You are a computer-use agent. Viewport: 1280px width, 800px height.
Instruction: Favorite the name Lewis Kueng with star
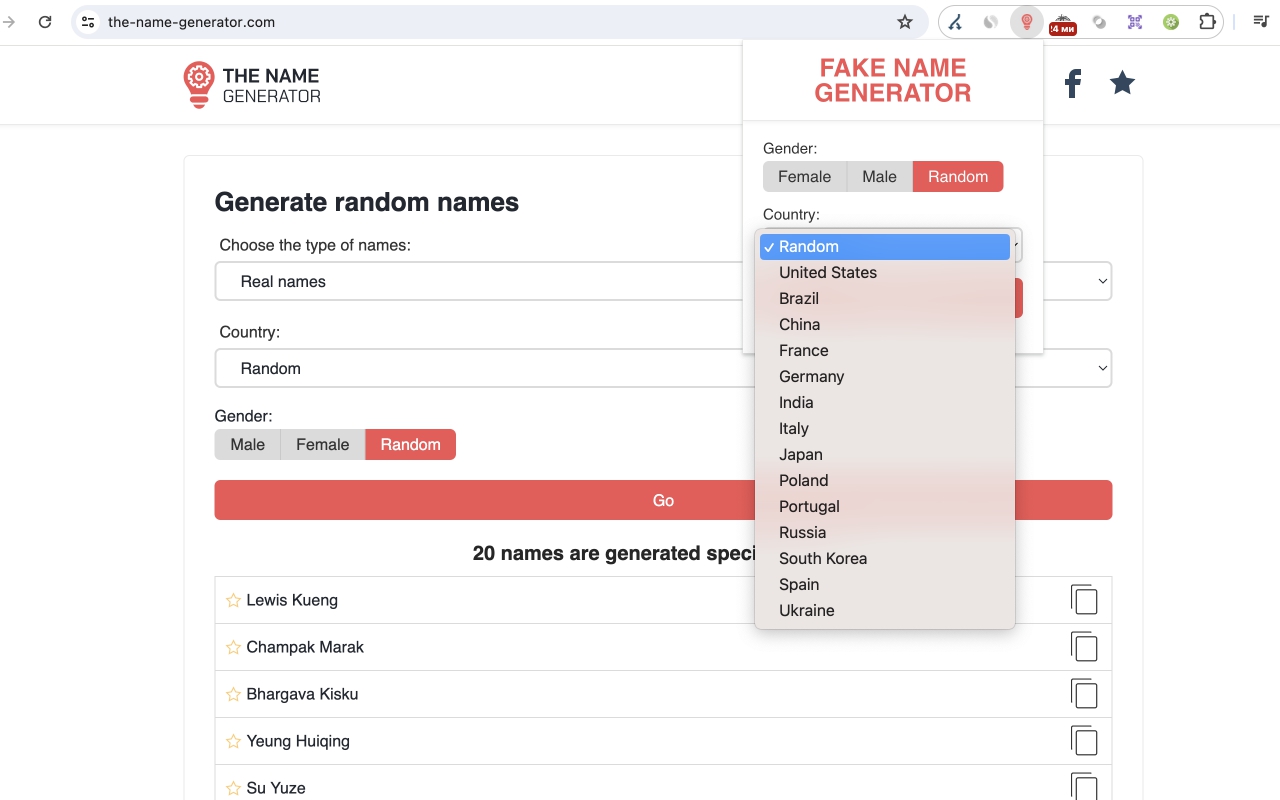click(233, 600)
